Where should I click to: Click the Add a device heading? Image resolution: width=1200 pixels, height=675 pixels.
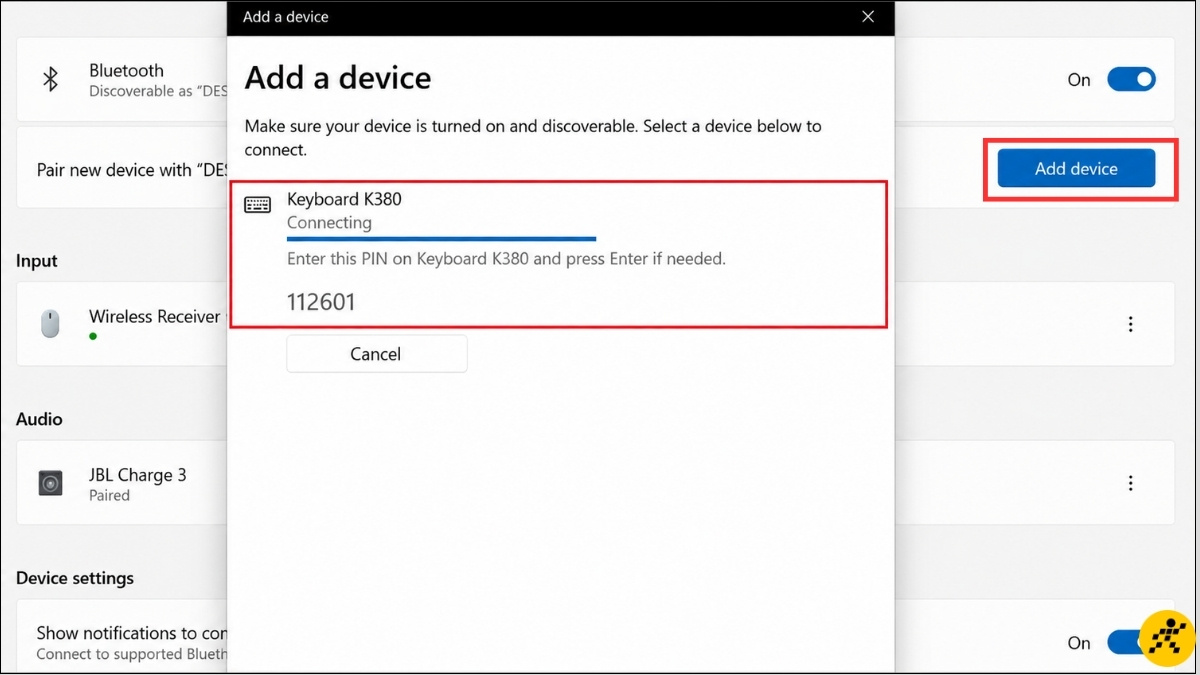[x=338, y=78]
